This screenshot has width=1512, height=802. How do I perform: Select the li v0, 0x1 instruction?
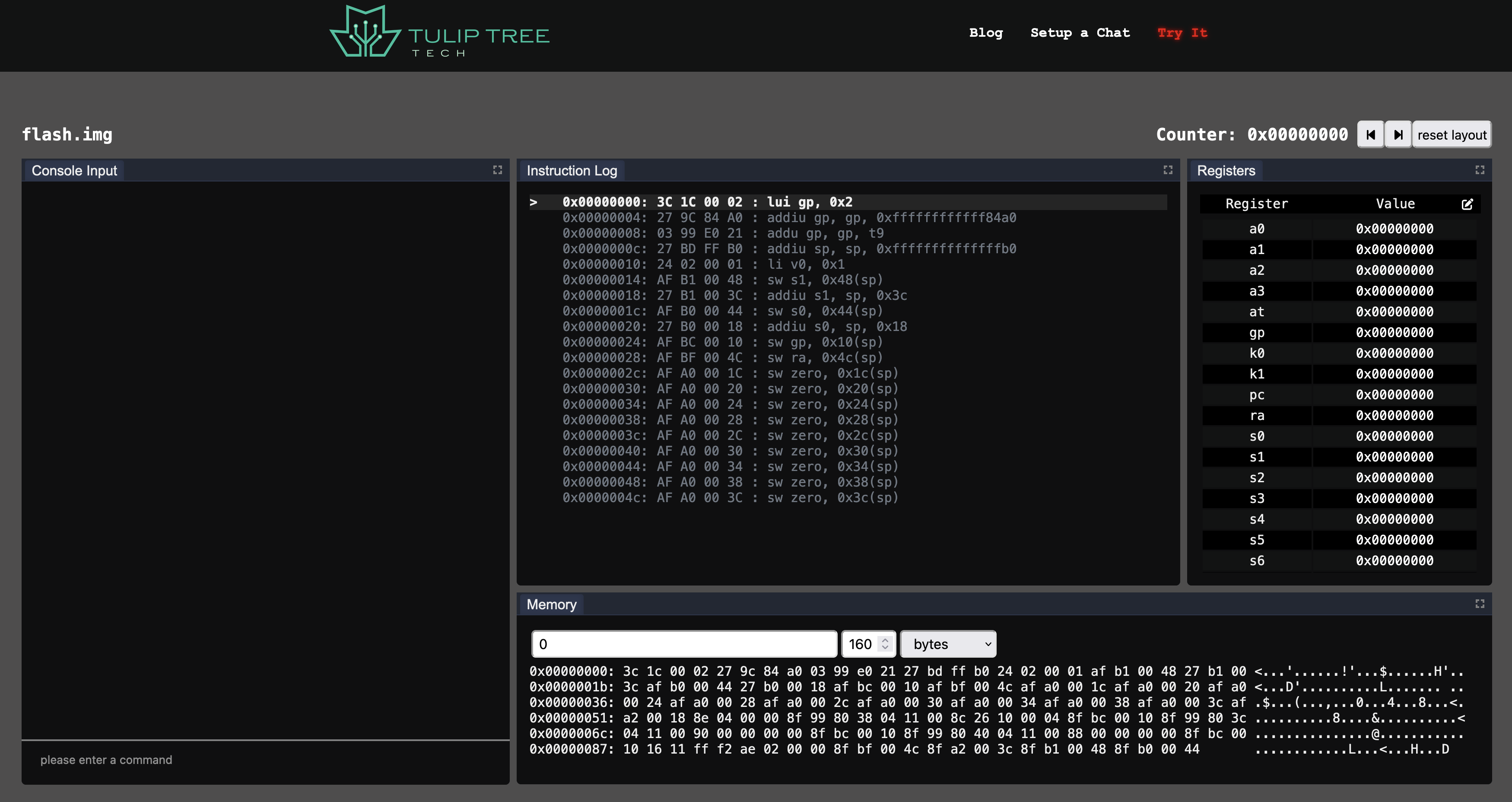coord(848,264)
